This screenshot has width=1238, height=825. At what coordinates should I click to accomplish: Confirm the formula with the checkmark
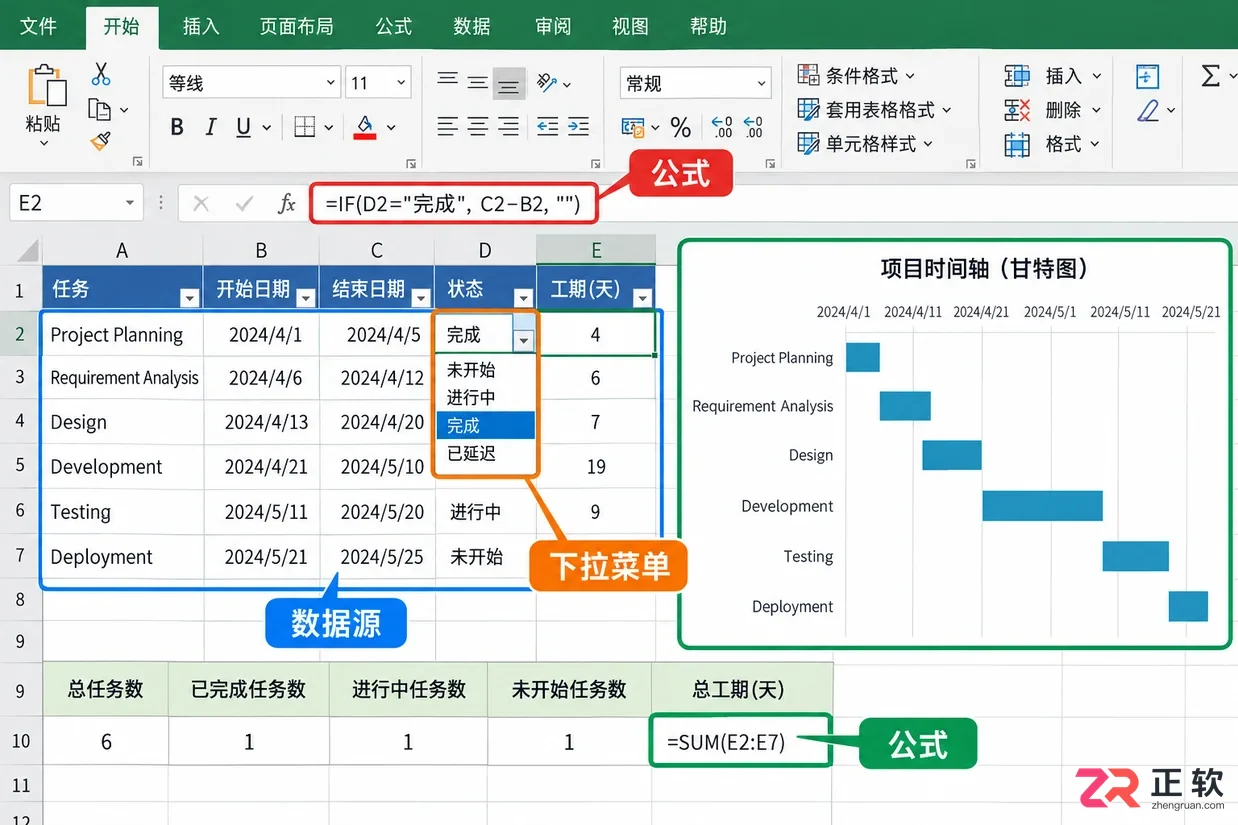point(244,204)
